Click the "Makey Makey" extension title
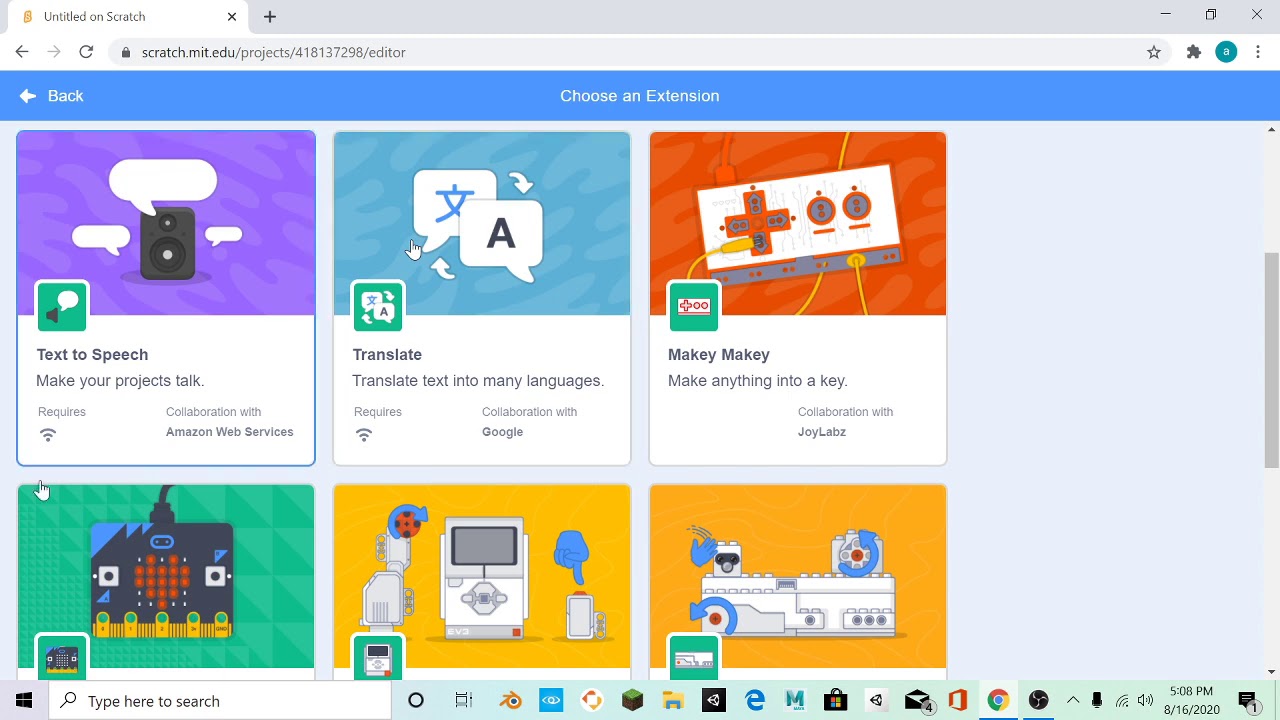1280x720 pixels. tap(718, 354)
